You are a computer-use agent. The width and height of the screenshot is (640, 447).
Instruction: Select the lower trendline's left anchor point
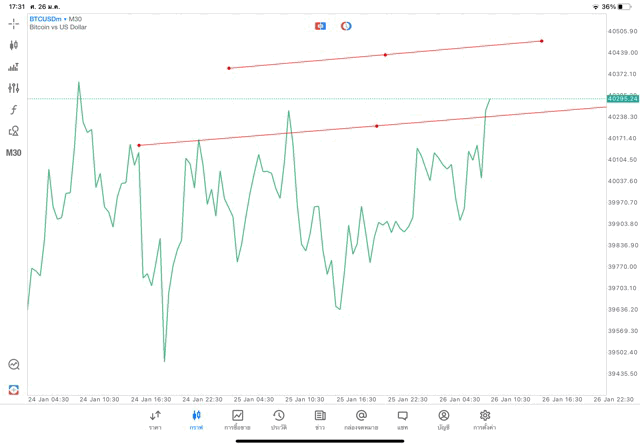click(139, 145)
